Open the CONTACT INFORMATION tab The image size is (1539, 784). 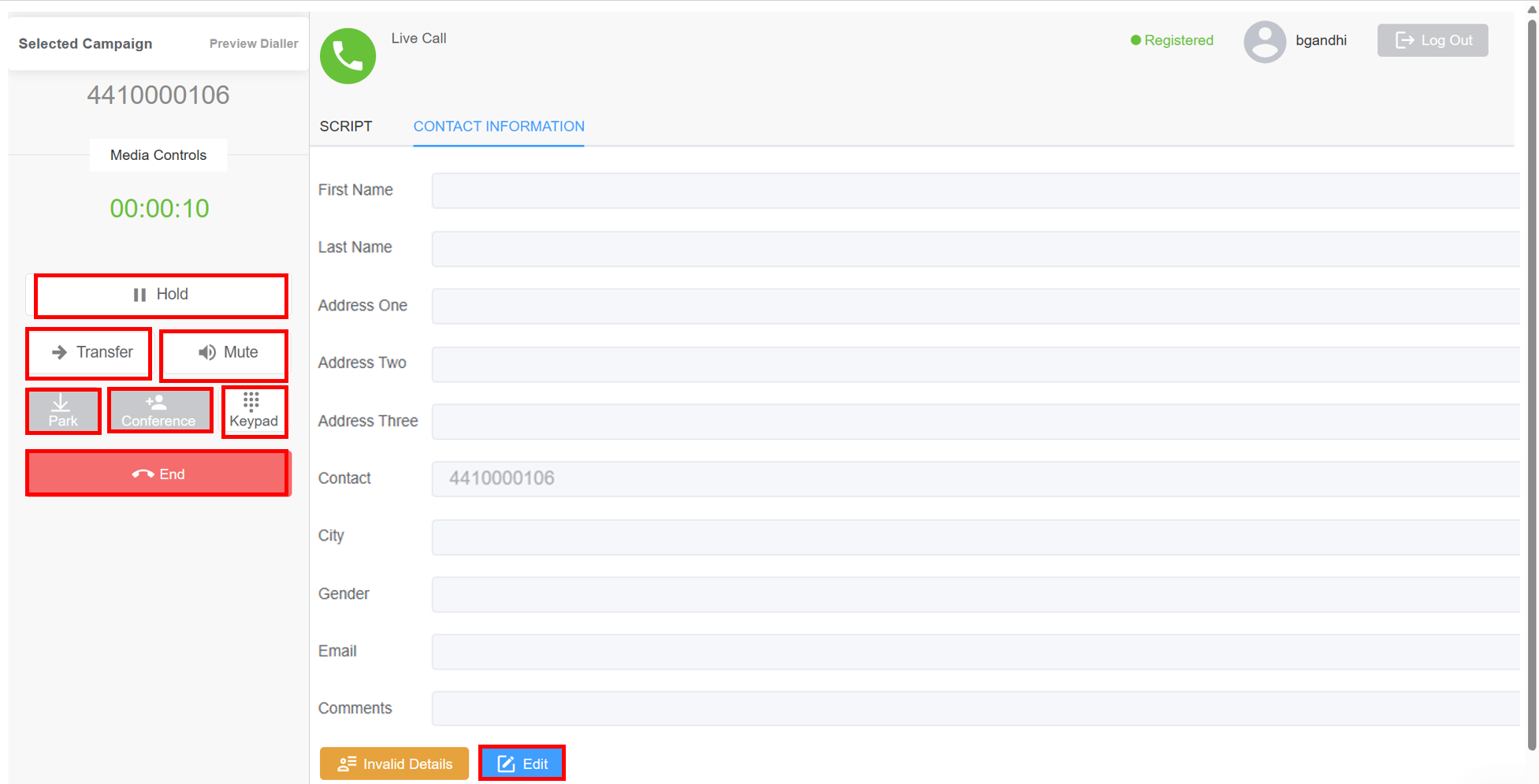pos(498,126)
